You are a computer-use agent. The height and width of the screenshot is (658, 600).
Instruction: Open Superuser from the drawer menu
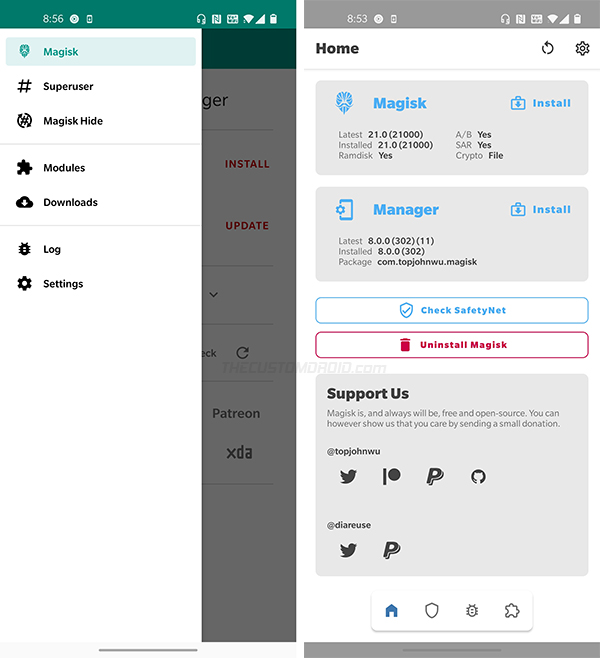coord(101,86)
